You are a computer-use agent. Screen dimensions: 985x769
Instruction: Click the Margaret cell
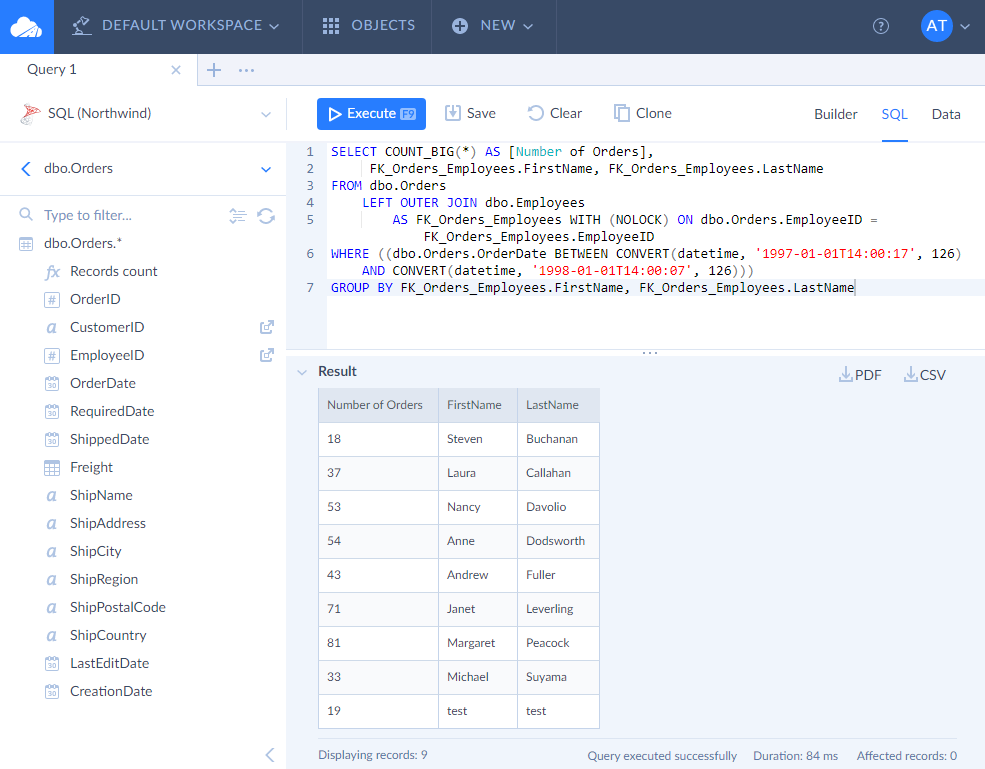coord(477,643)
